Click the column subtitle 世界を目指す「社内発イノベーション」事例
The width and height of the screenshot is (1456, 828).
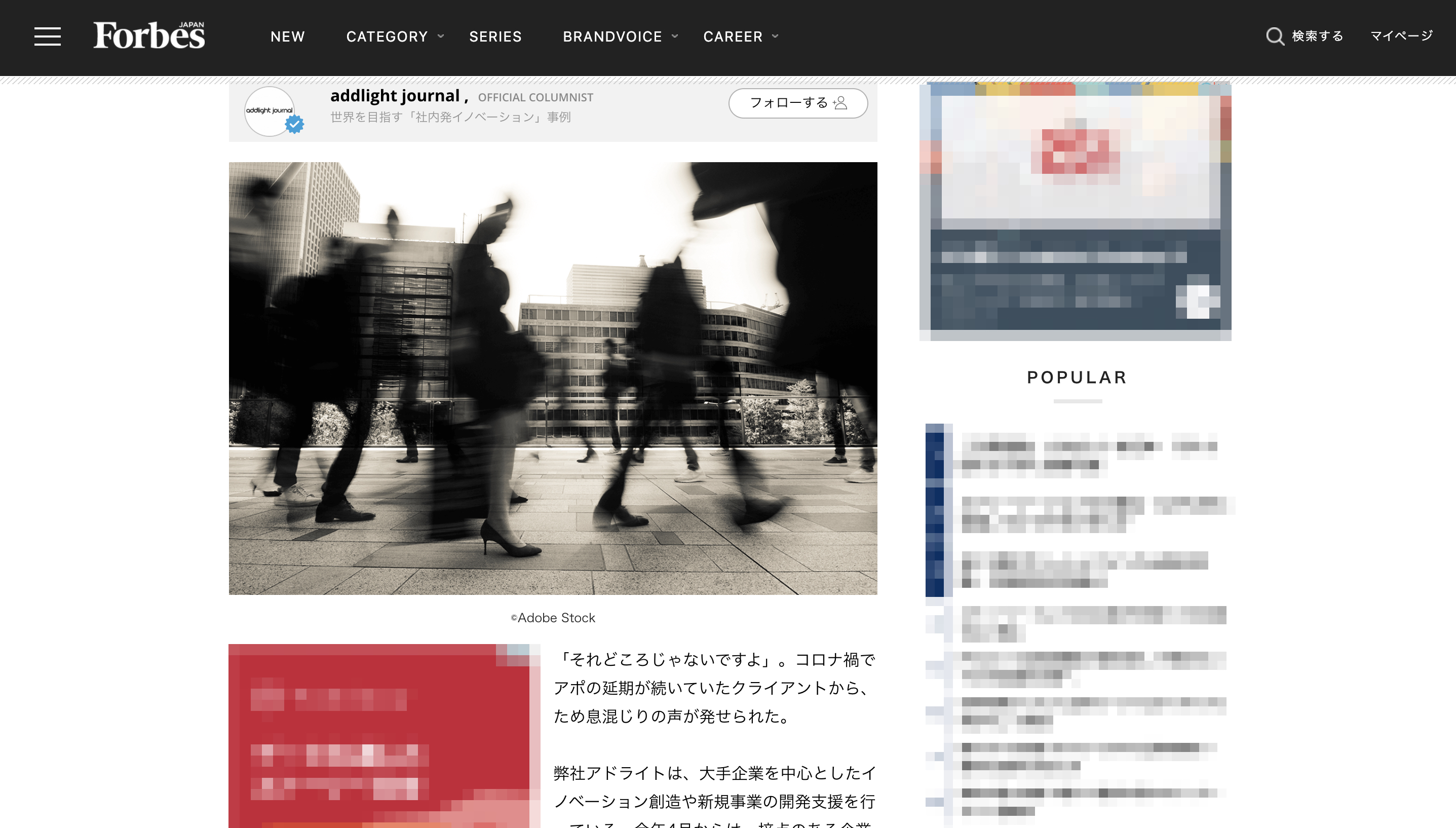pyautogui.click(x=450, y=117)
